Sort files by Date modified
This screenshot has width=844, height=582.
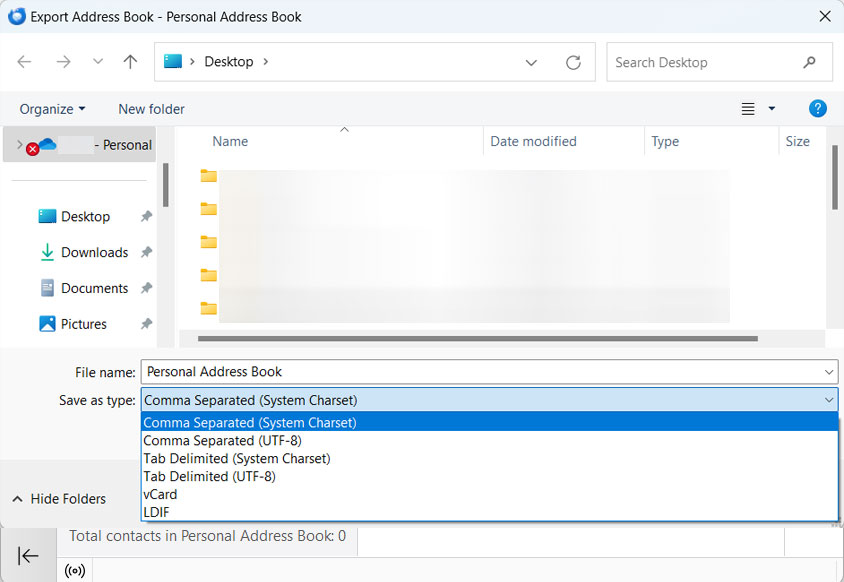533,141
